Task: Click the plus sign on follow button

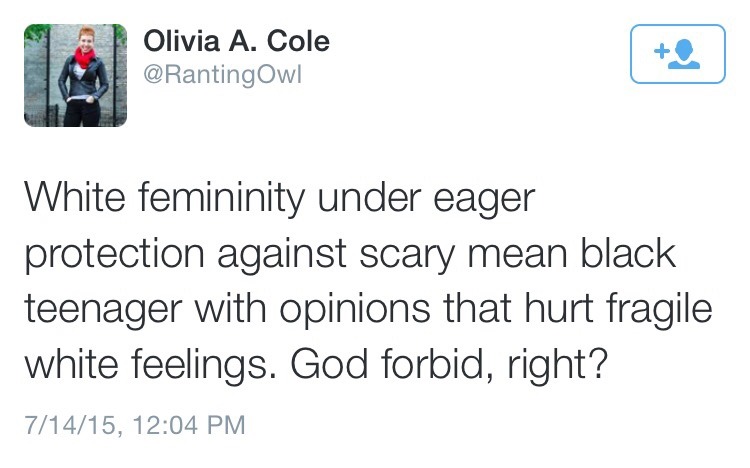Action: click(662, 51)
